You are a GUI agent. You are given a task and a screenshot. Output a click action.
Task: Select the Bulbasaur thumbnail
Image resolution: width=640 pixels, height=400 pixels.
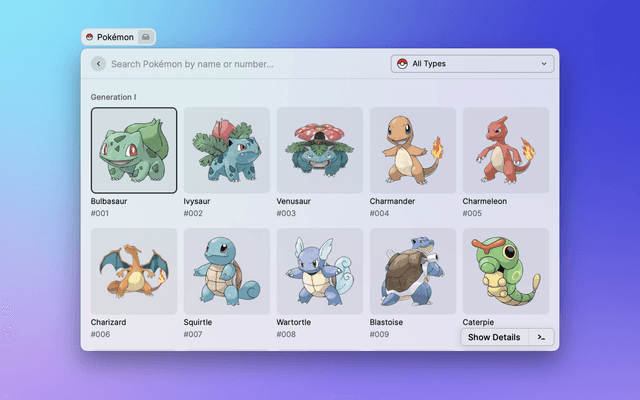[134, 150]
